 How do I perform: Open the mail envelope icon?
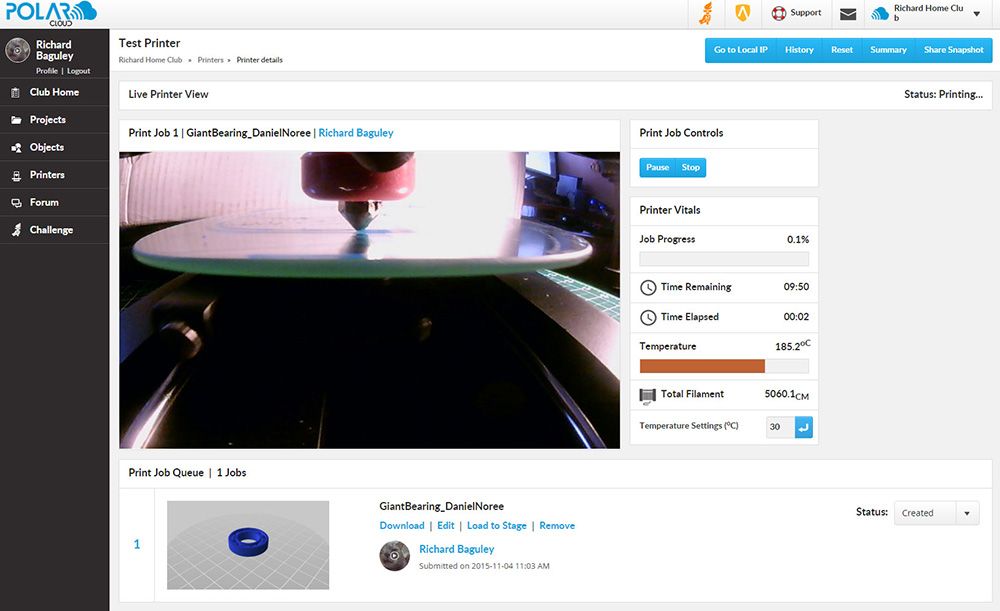tap(848, 14)
